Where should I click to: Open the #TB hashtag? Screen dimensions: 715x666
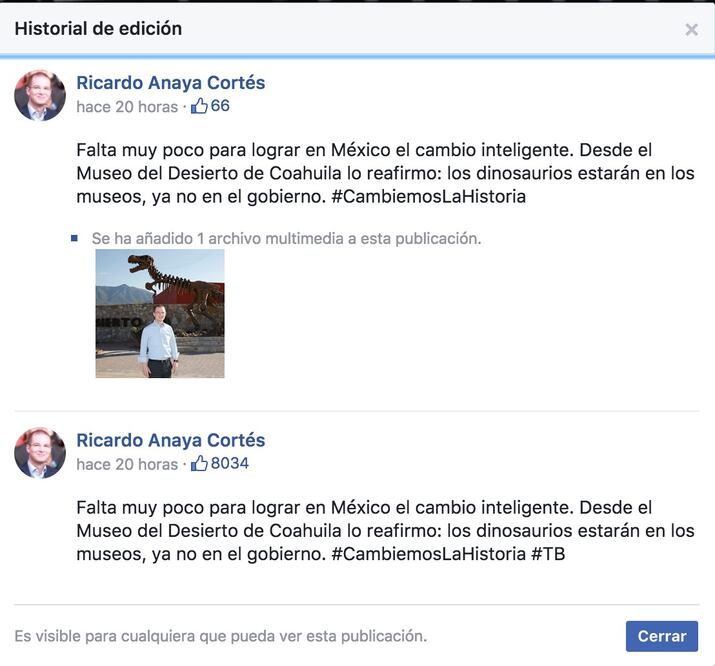[548, 554]
